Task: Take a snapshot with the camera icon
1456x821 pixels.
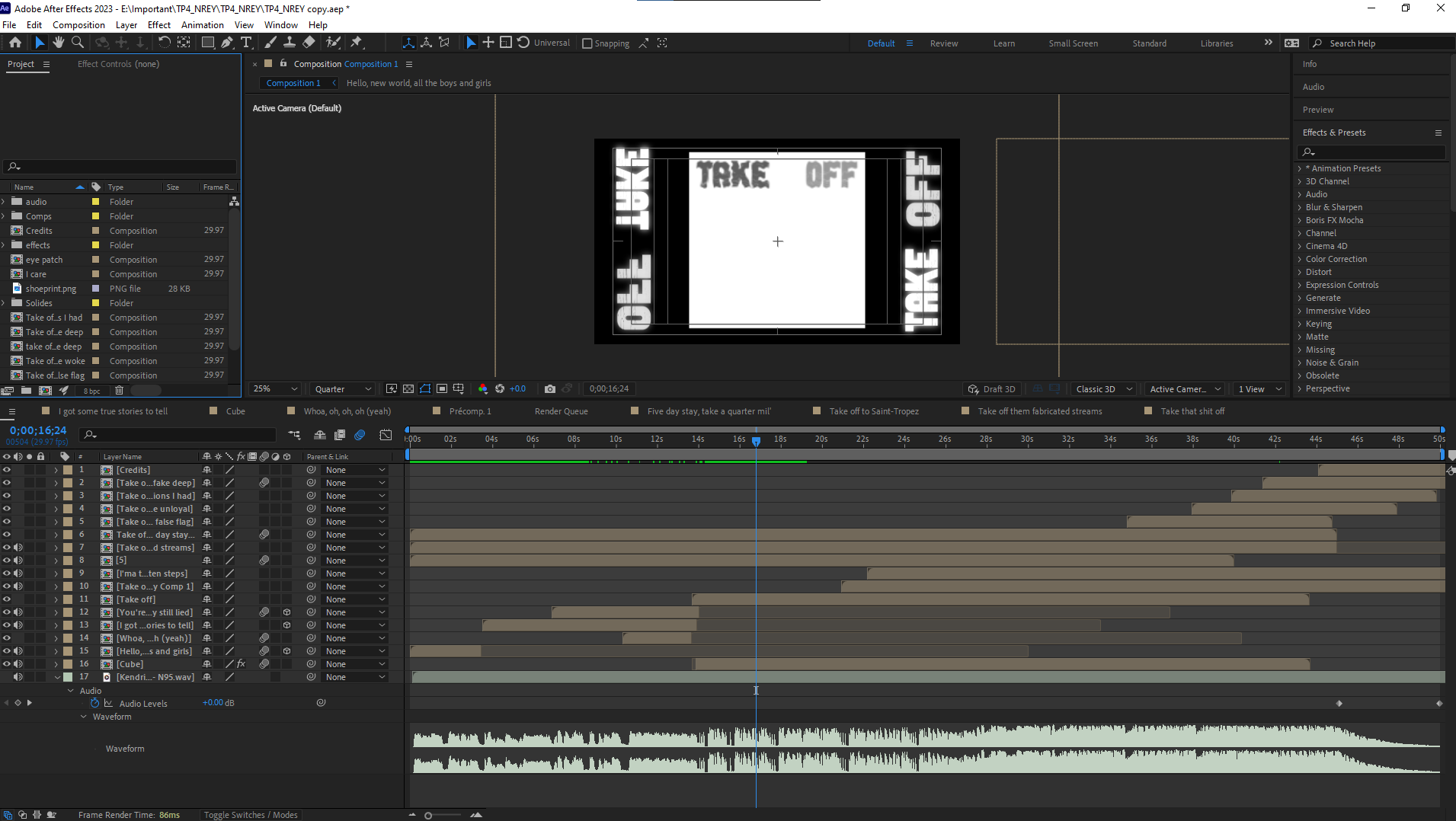Action: [x=550, y=389]
